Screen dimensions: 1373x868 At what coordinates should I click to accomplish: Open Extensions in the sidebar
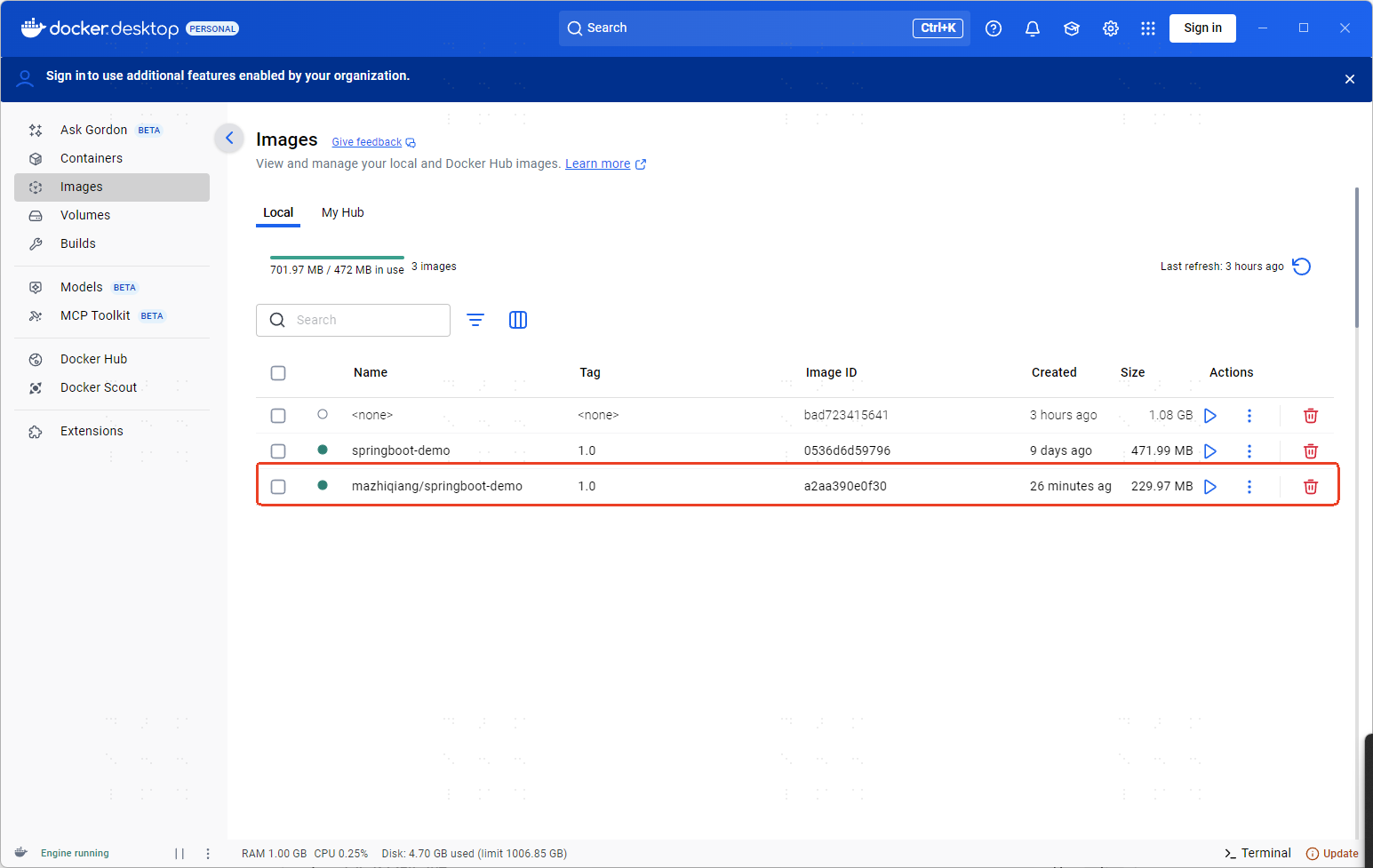point(112,431)
